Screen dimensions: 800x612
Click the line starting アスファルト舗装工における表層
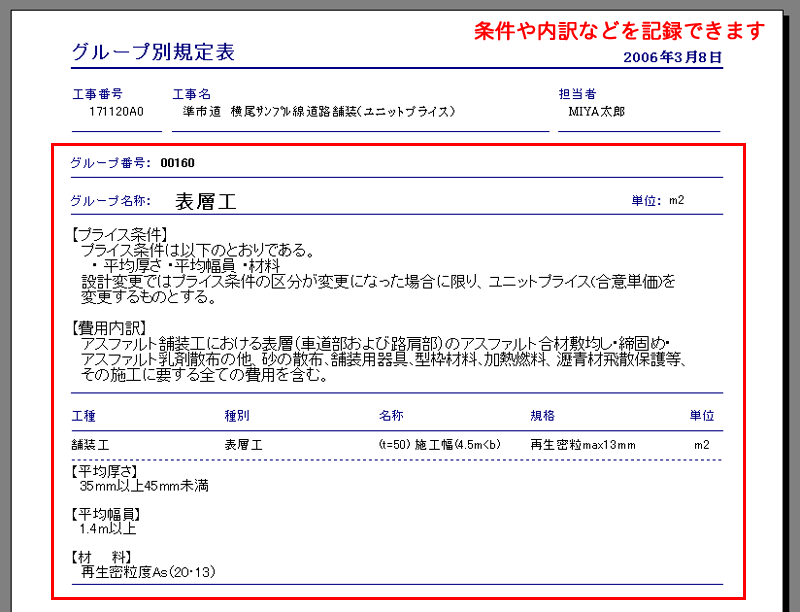coord(375,344)
